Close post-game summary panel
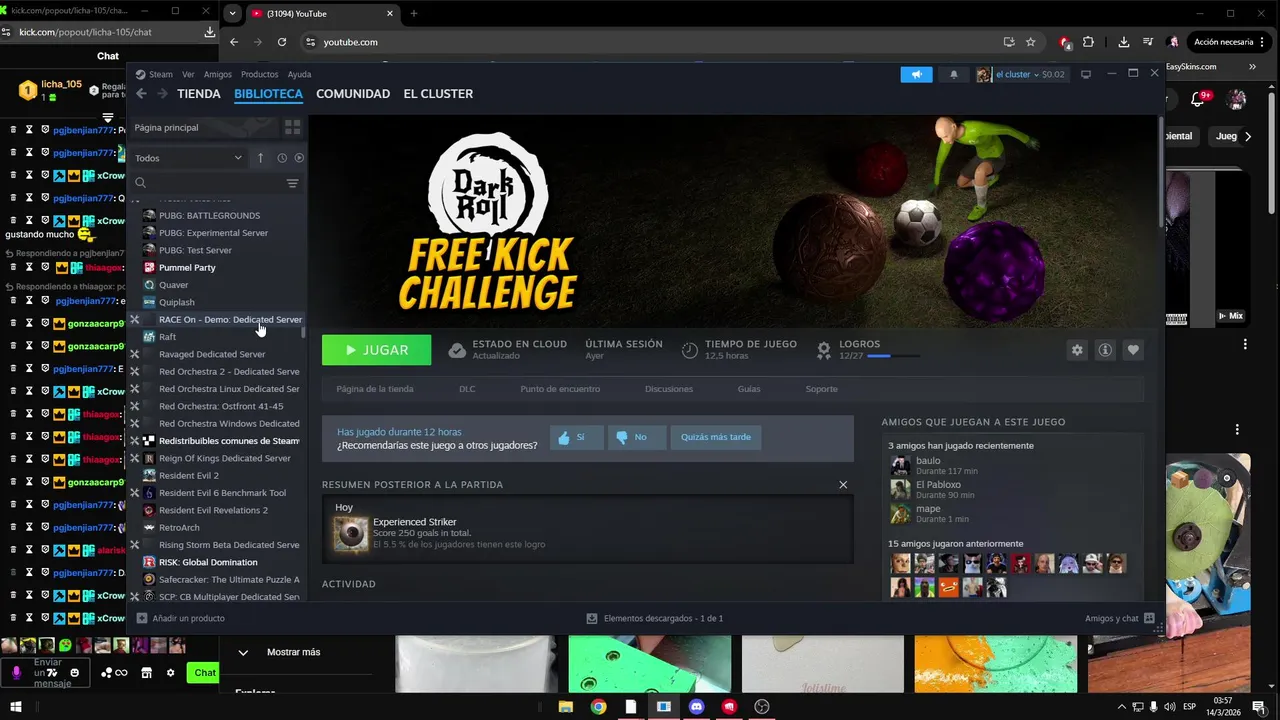The image size is (1280, 720). [843, 485]
